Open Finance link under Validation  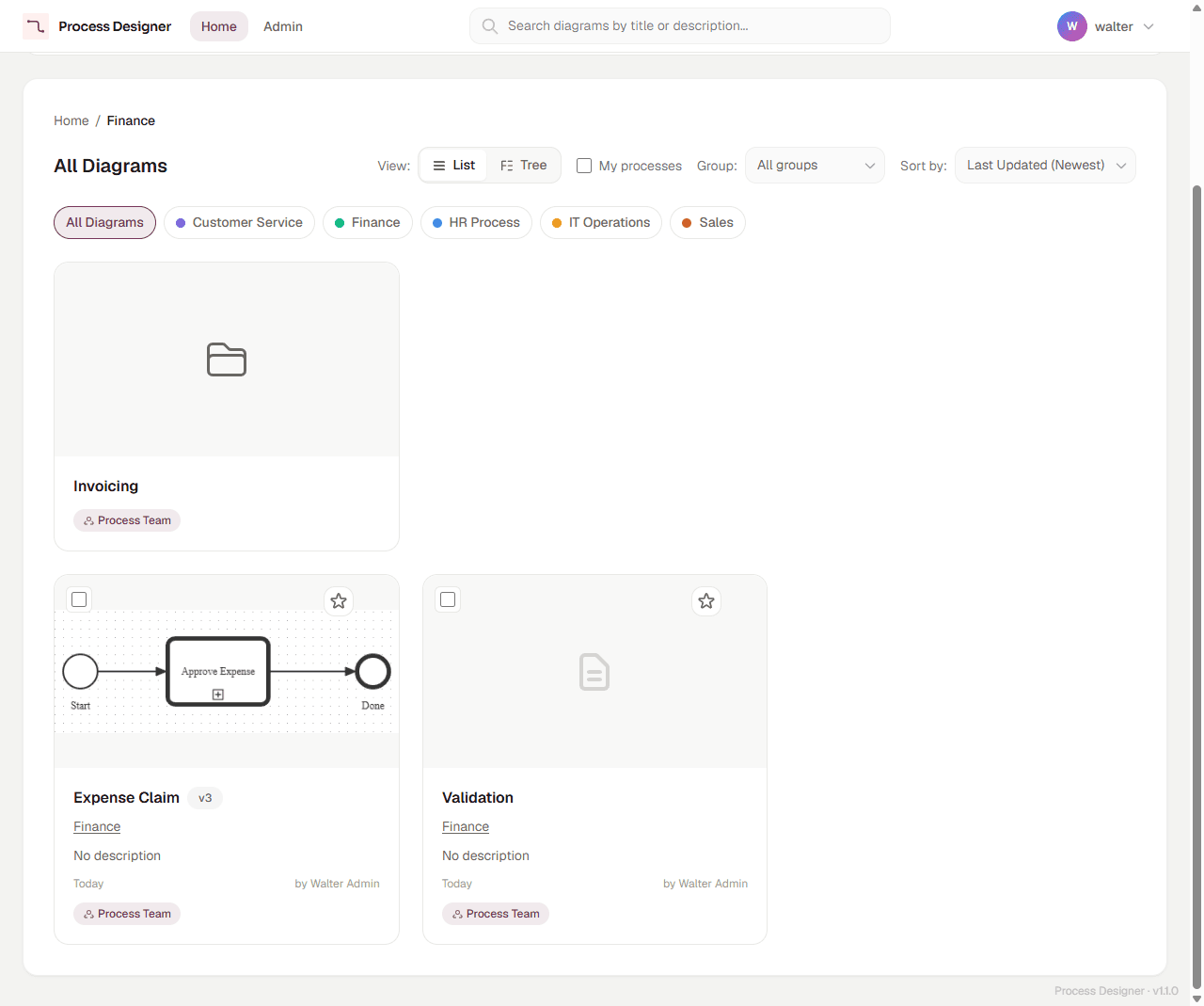pos(466,826)
